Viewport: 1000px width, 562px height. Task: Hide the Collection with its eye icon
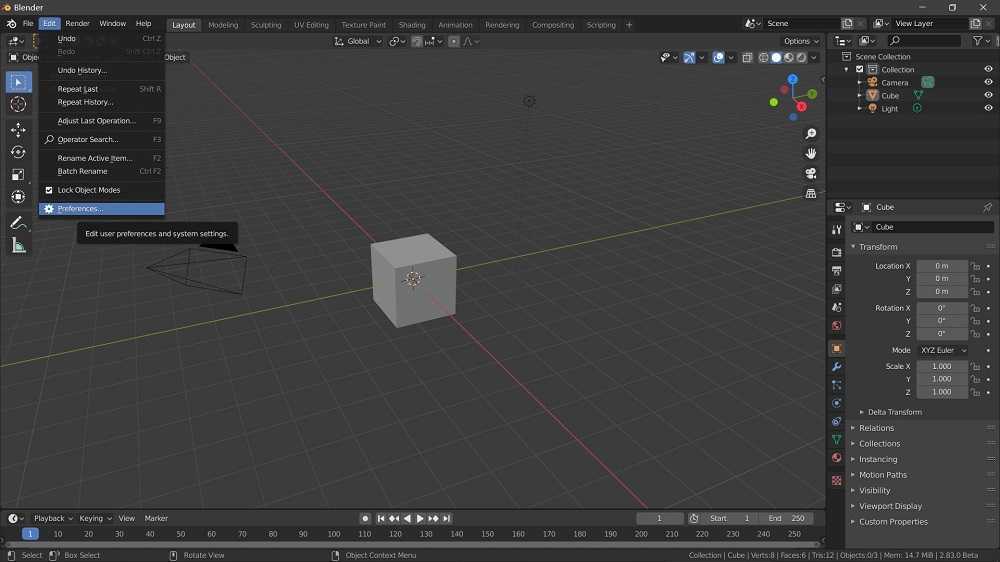point(988,70)
